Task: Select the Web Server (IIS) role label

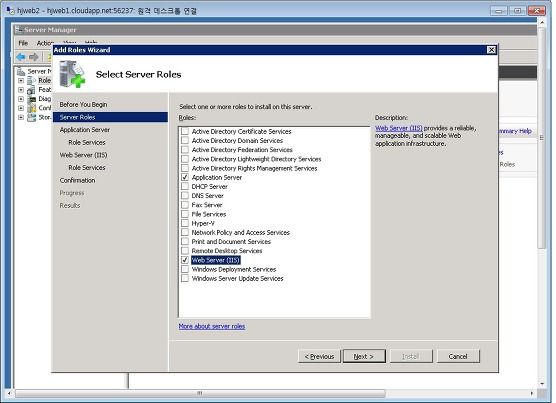Action: pos(216,260)
